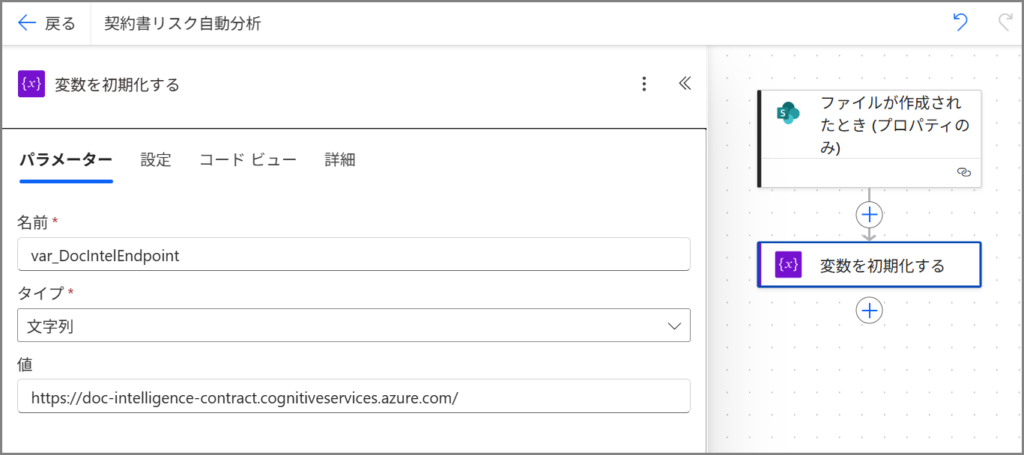1024x455 pixels.
Task: Click the 値 field containing the endpoint URL
Action: [x=354, y=396]
